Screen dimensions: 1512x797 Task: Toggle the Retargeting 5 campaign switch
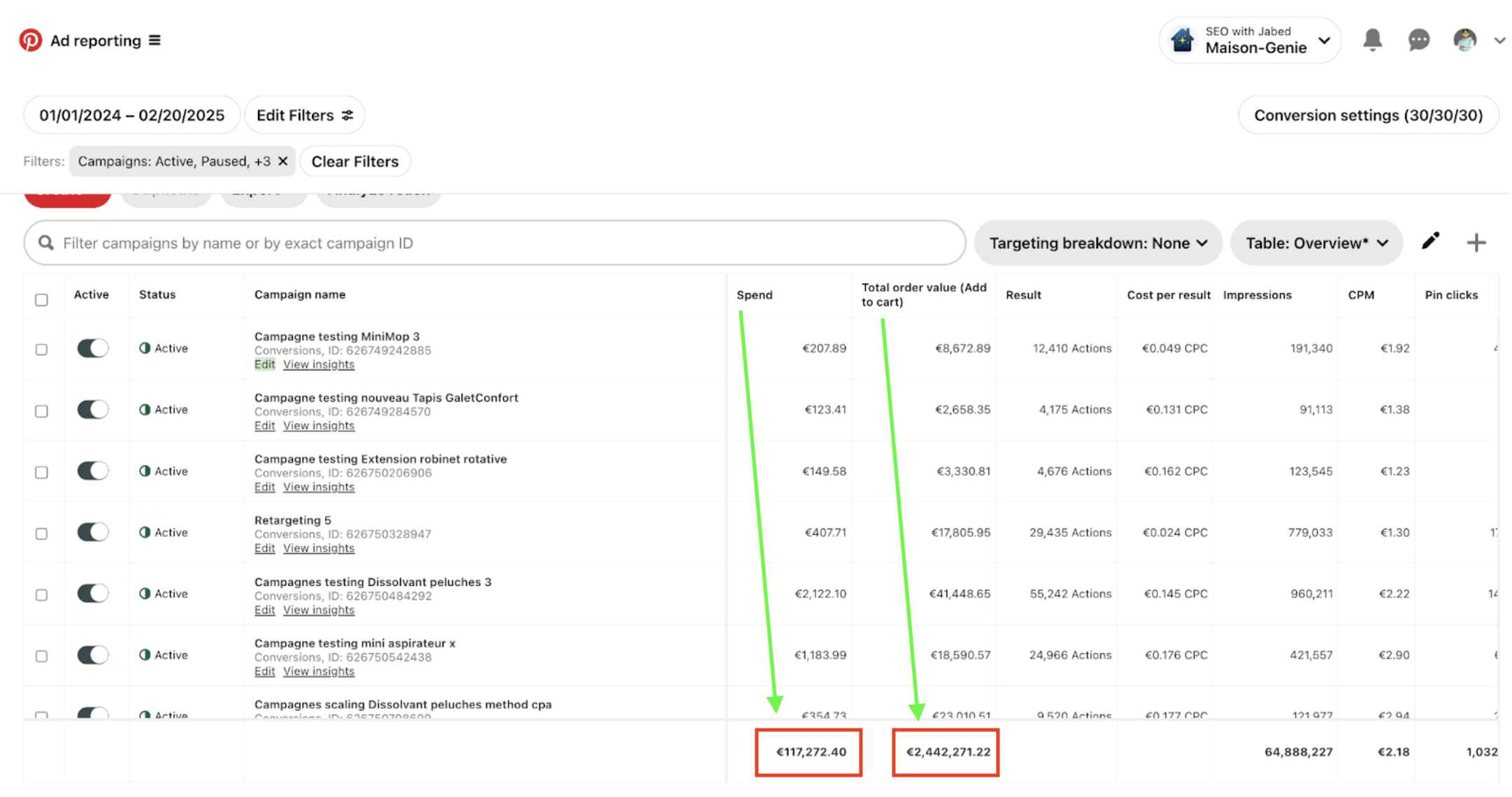point(92,532)
